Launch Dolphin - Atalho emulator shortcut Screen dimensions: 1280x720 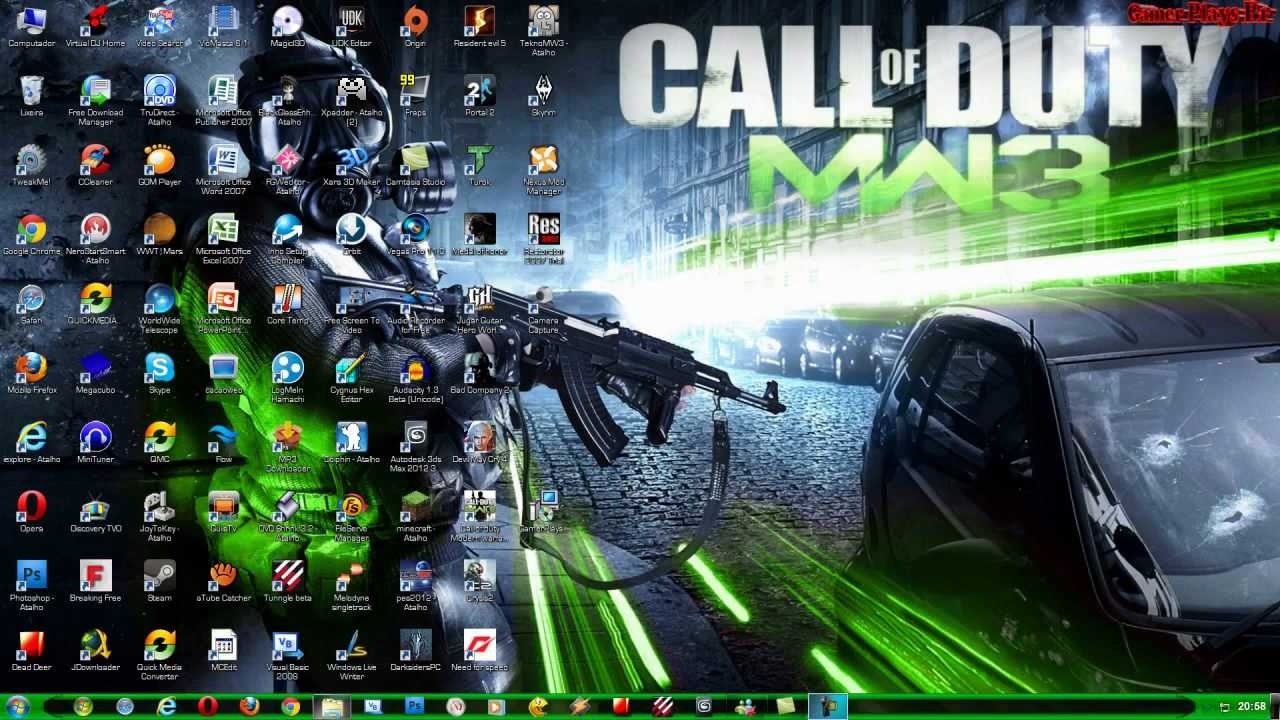(352, 443)
